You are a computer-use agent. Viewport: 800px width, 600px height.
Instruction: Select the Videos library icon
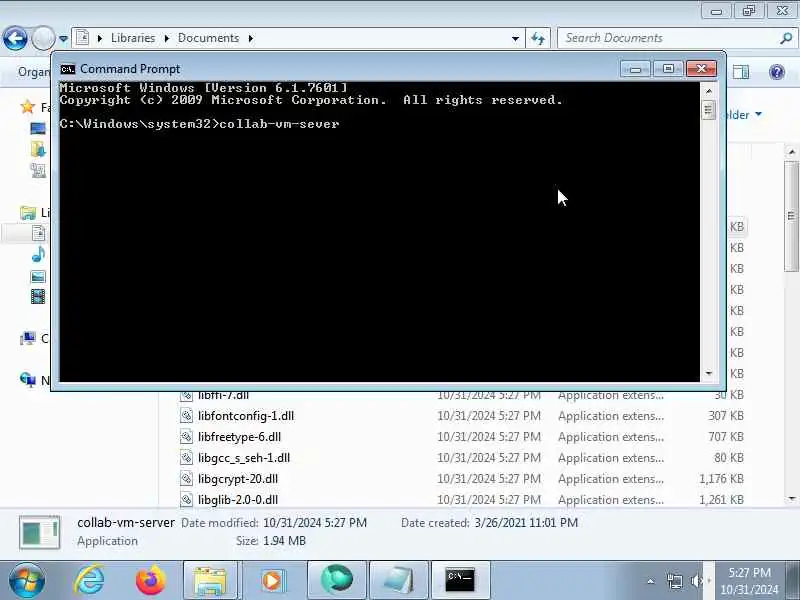tap(38, 296)
